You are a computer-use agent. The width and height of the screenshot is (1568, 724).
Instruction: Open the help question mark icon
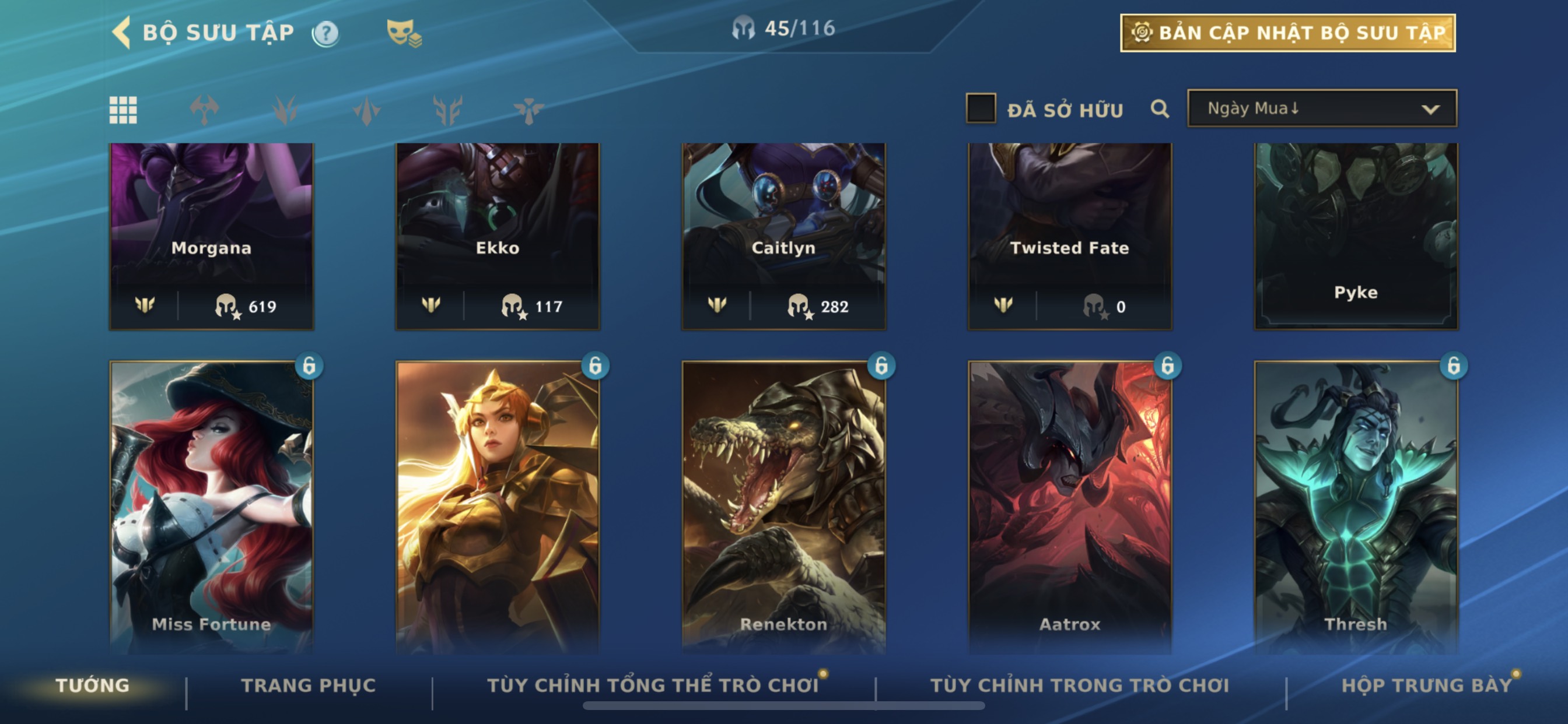coord(325,33)
